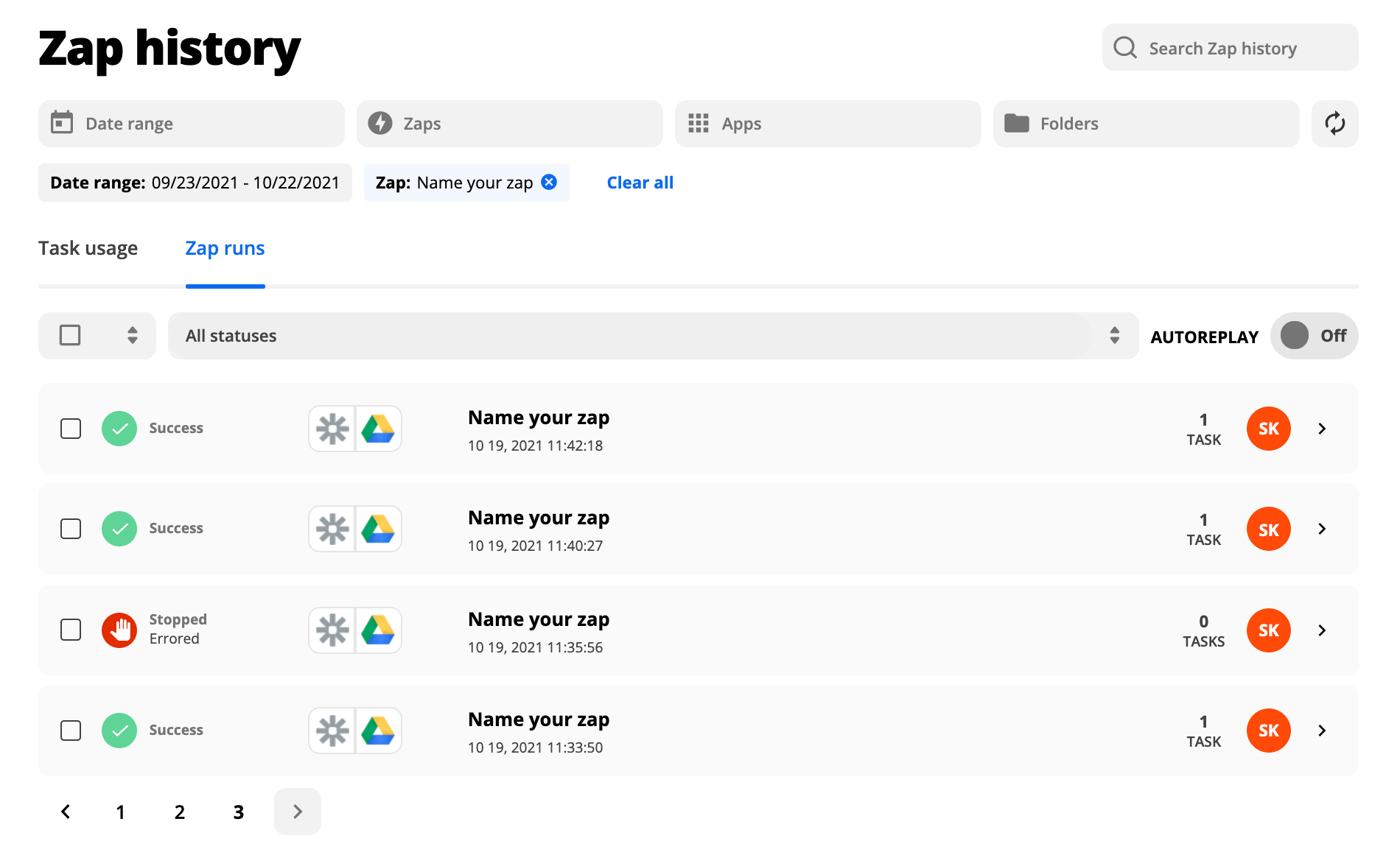Open the Apps filter dropdown

(x=828, y=124)
